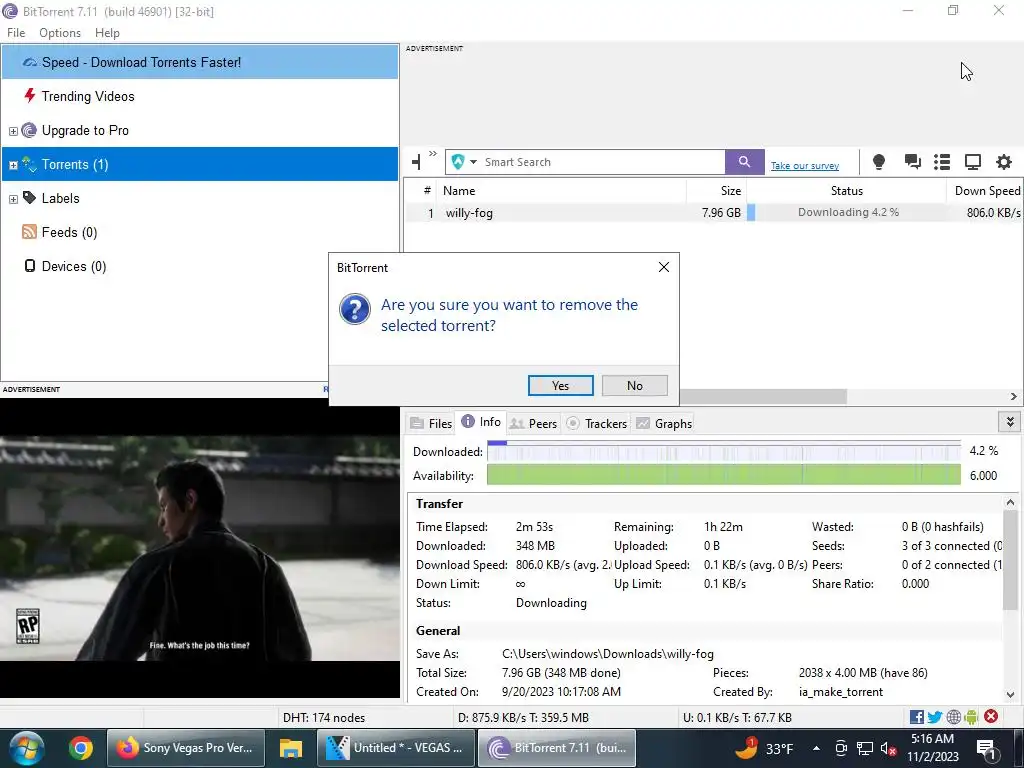Click into the Smart Search field
Viewport: 1024px width, 768px height.
603,162
